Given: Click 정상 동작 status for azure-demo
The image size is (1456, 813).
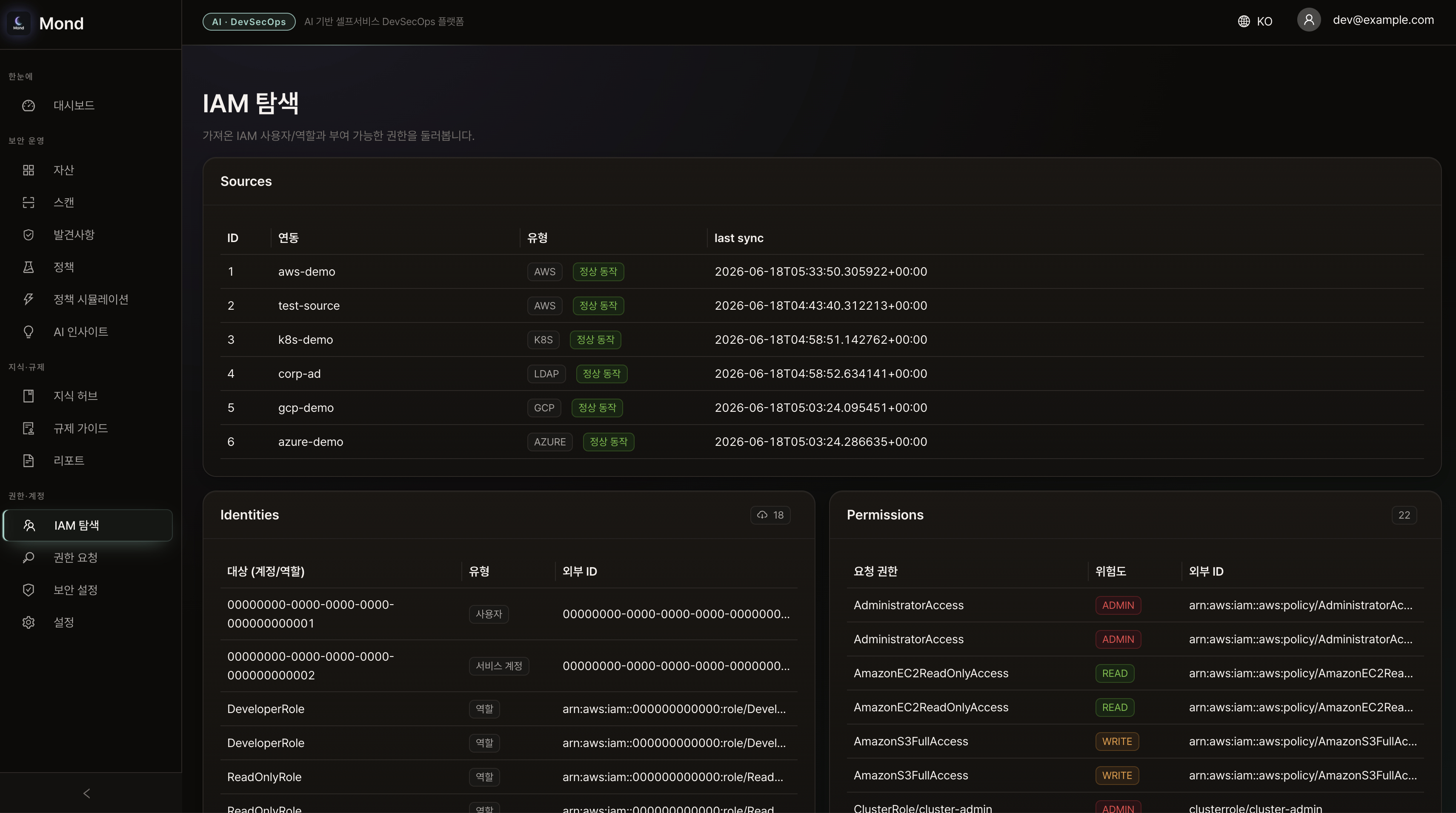Looking at the screenshot, I should pyautogui.click(x=608, y=441).
